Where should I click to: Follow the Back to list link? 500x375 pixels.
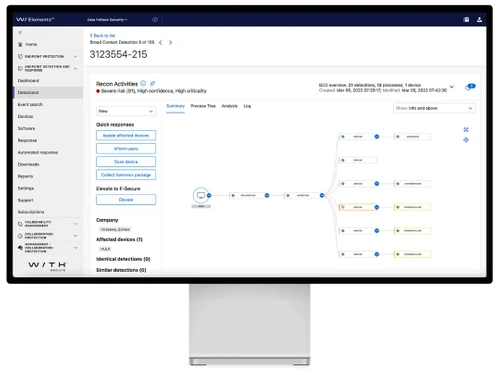102,36
